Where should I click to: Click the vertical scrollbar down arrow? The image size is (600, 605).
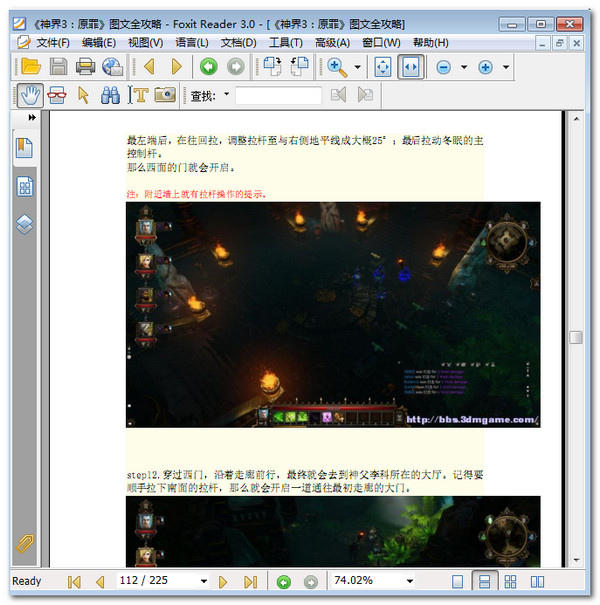pos(576,560)
